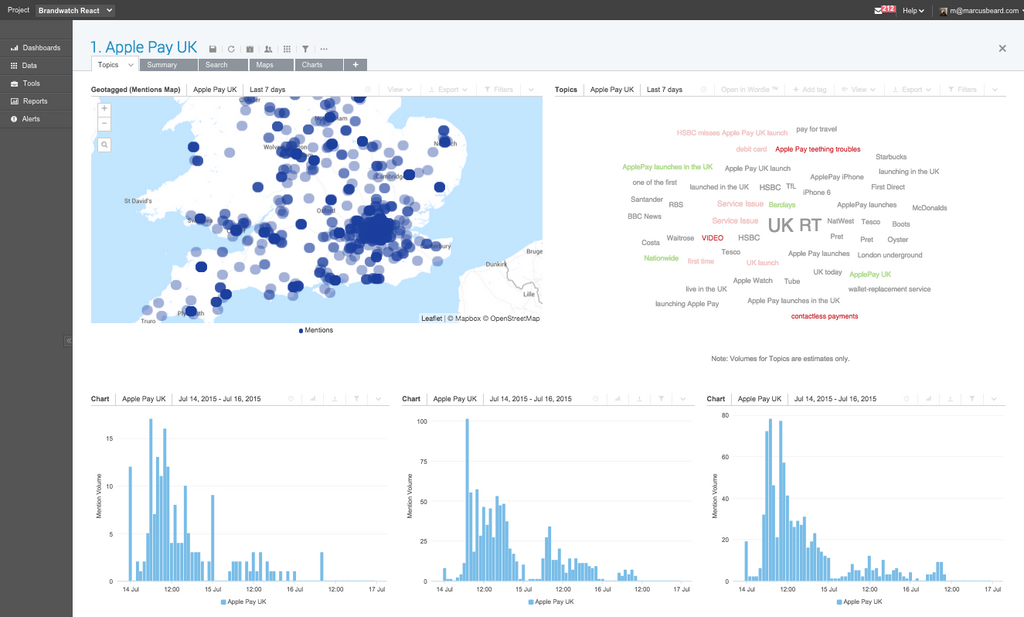
Task: Open more options ellipsis in dashboard toolbar
Action: point(324,49)
